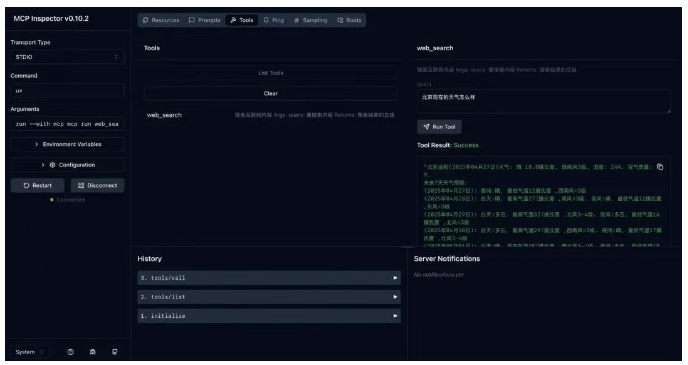
Task: Click the History heading
Action: point(150,259)
